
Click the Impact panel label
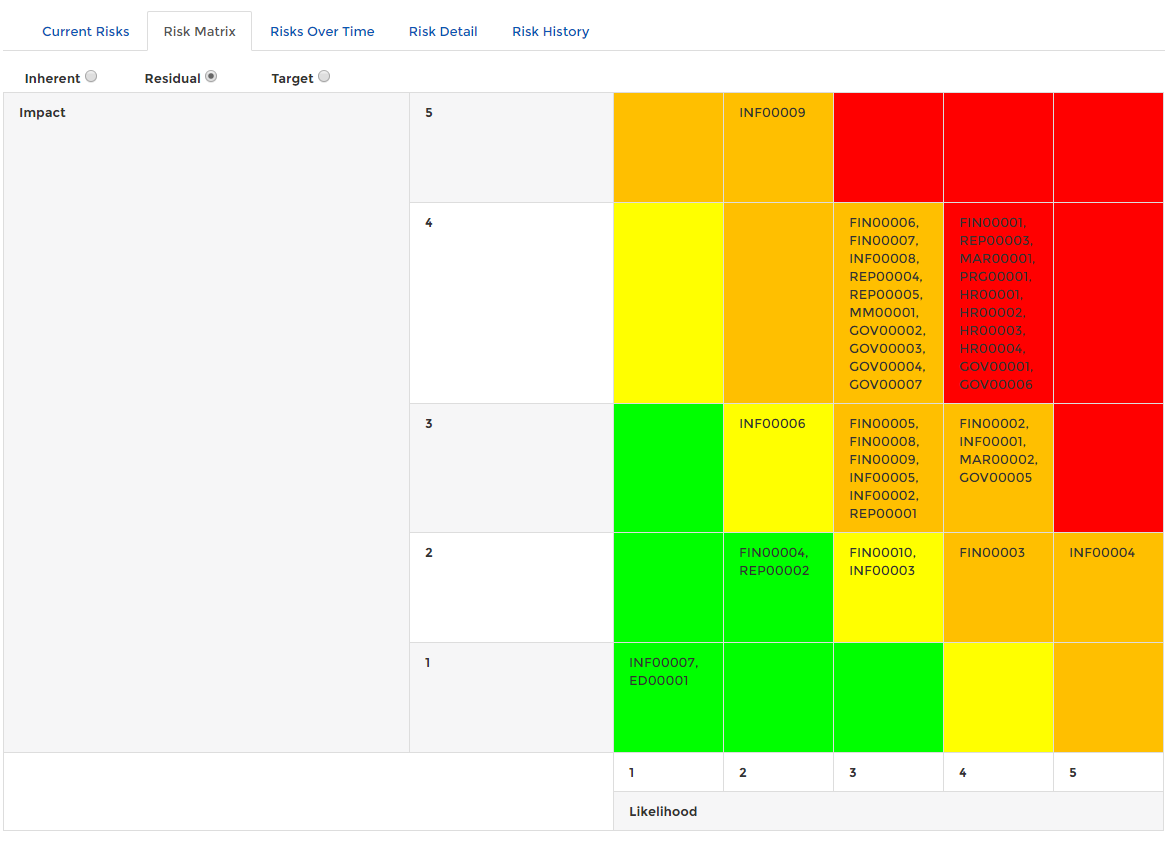42,112
